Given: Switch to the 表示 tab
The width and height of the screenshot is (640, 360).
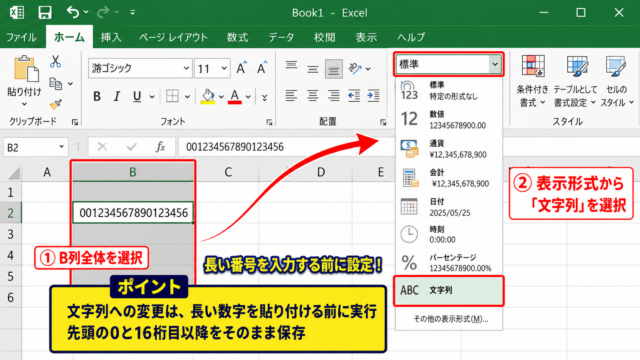Looking at the screenshot, I should (x=366, y=38).
